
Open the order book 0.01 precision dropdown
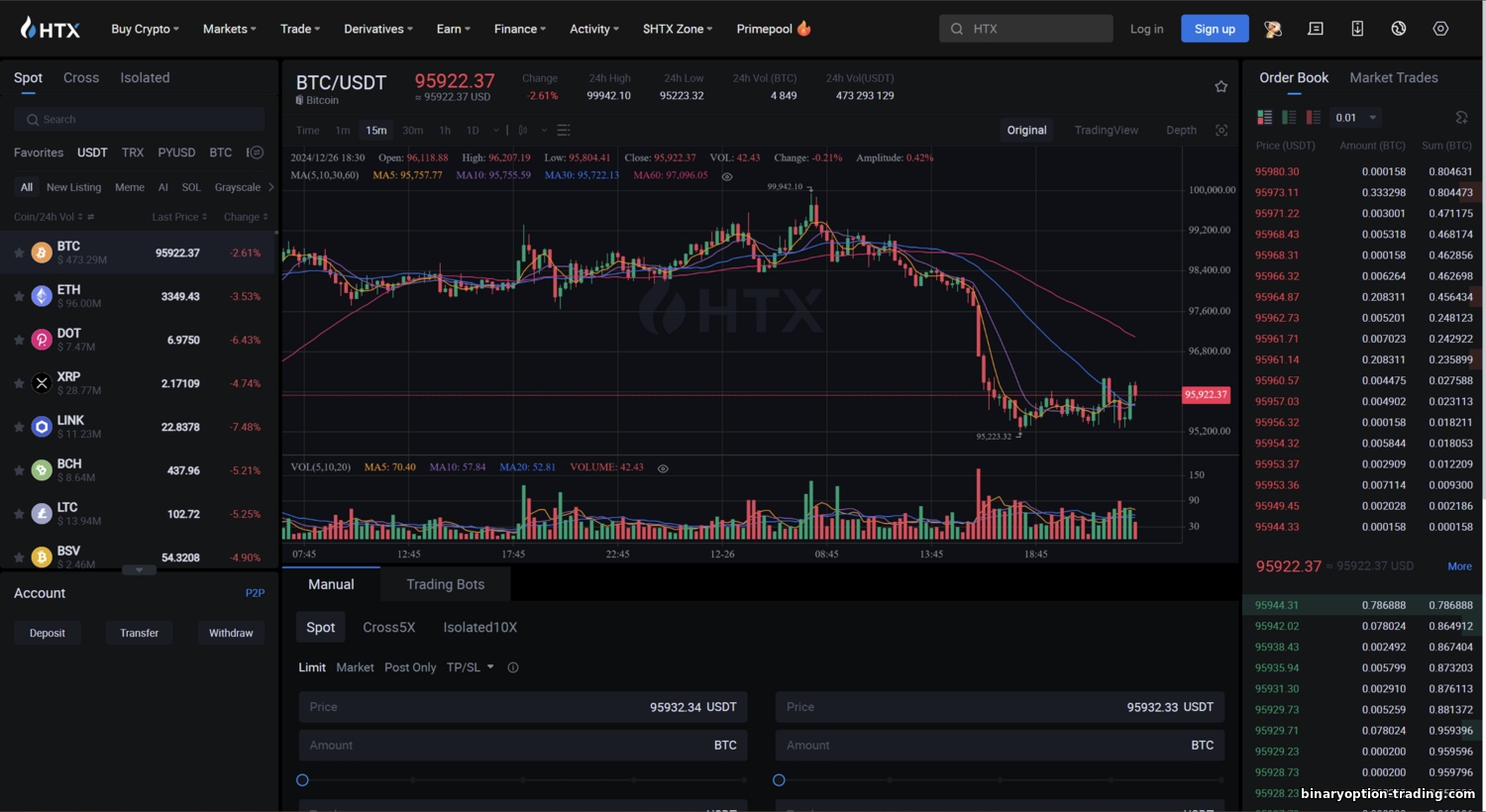1356,117
